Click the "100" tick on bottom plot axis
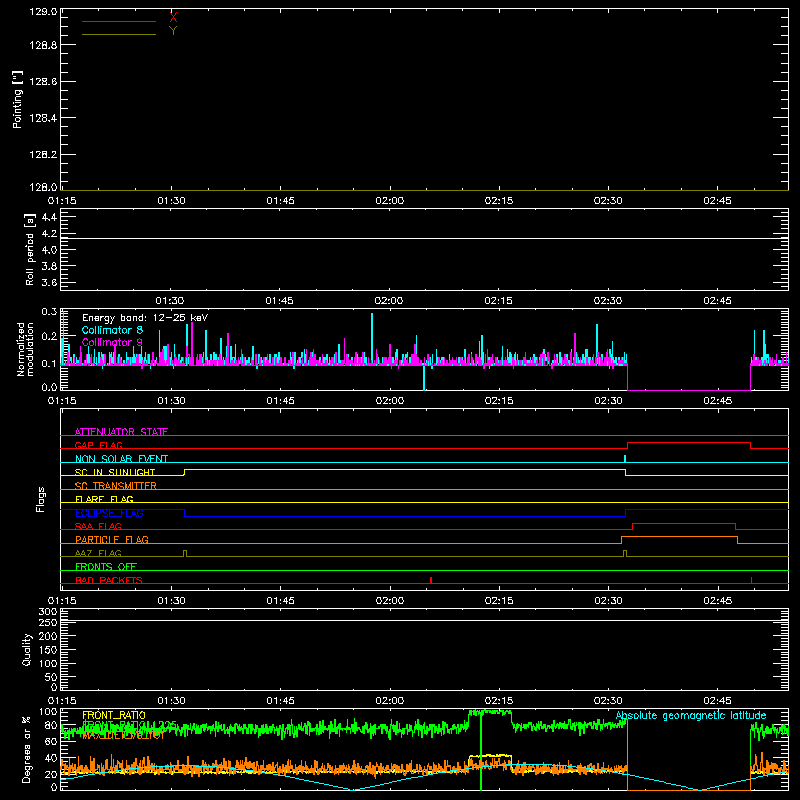This screenshot has height=800, width=800. click(x=48, y=712)
